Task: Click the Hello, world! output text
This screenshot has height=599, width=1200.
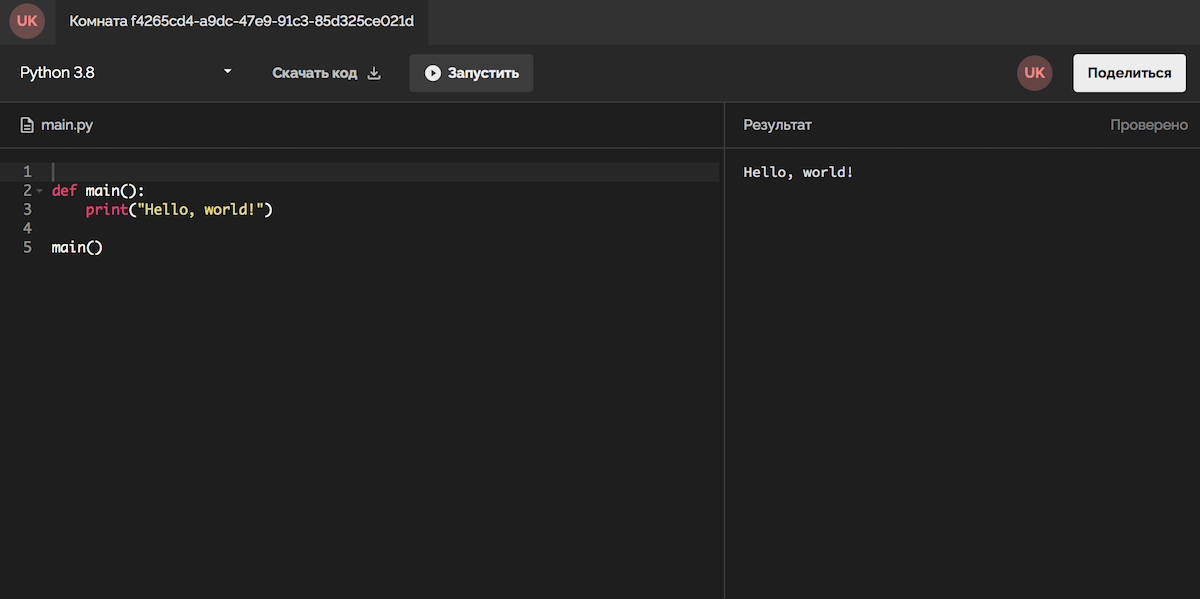Action: coord(798,172)
